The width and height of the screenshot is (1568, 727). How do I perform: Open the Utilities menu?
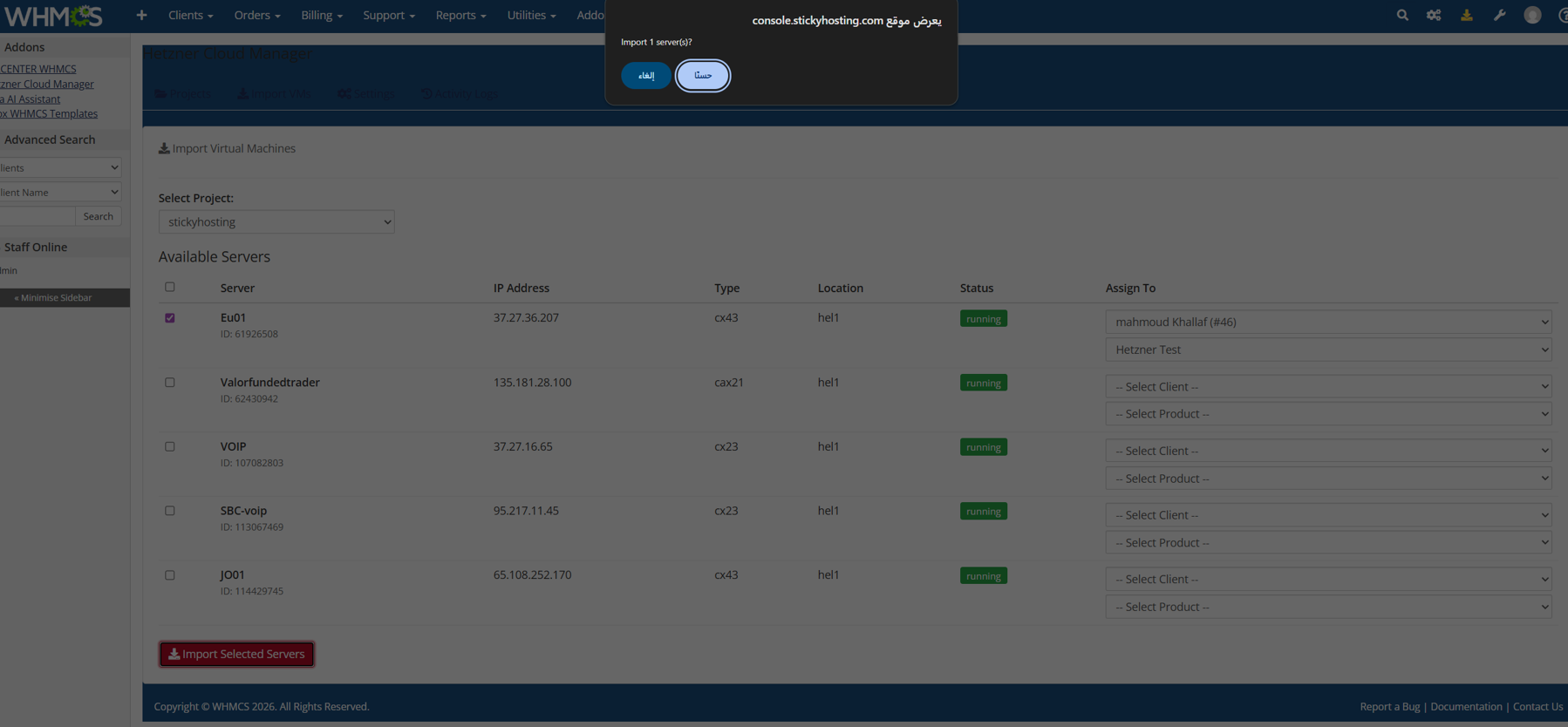tap(531, 15)
